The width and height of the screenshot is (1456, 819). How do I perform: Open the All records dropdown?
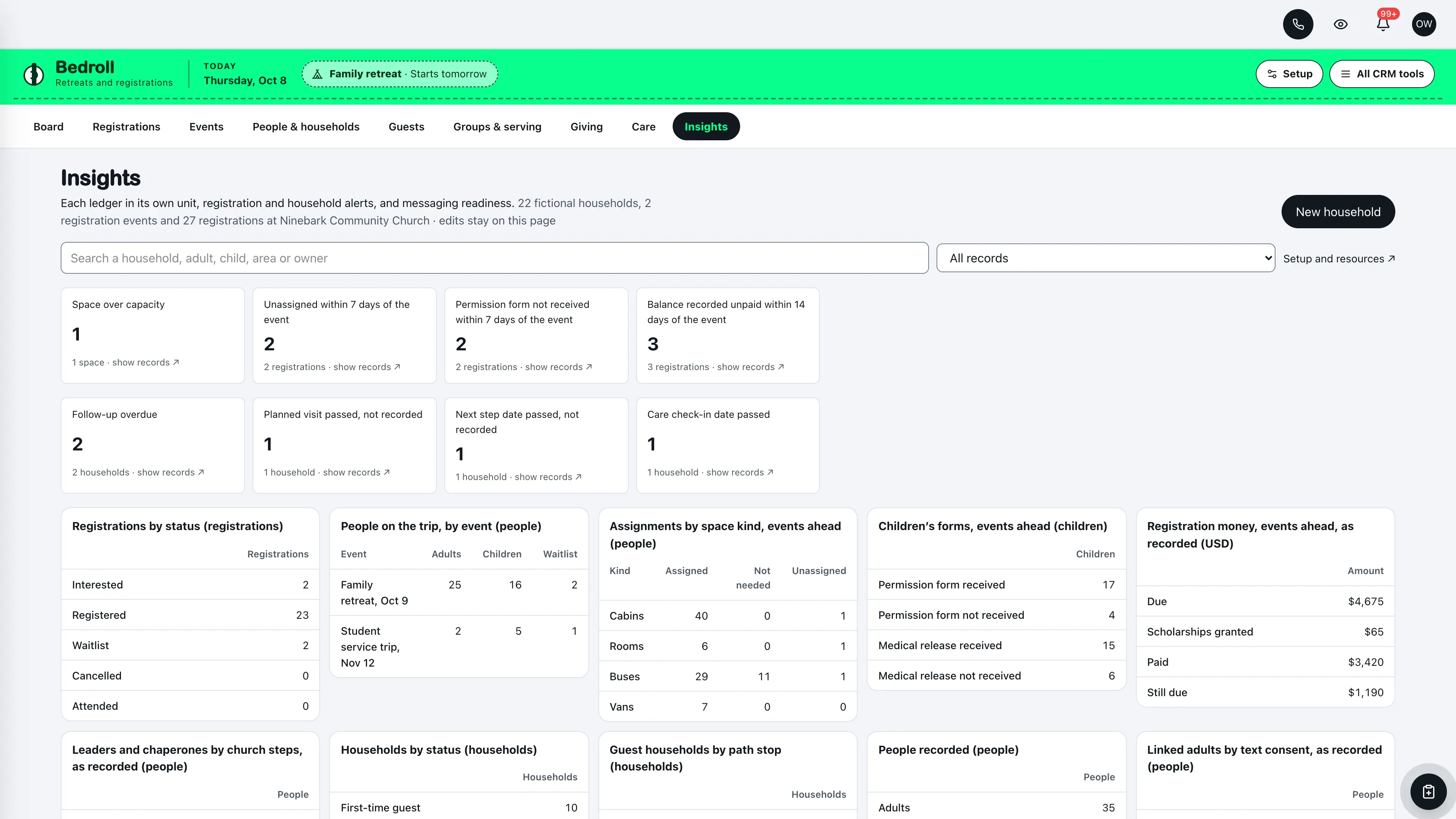[1106, 258]
